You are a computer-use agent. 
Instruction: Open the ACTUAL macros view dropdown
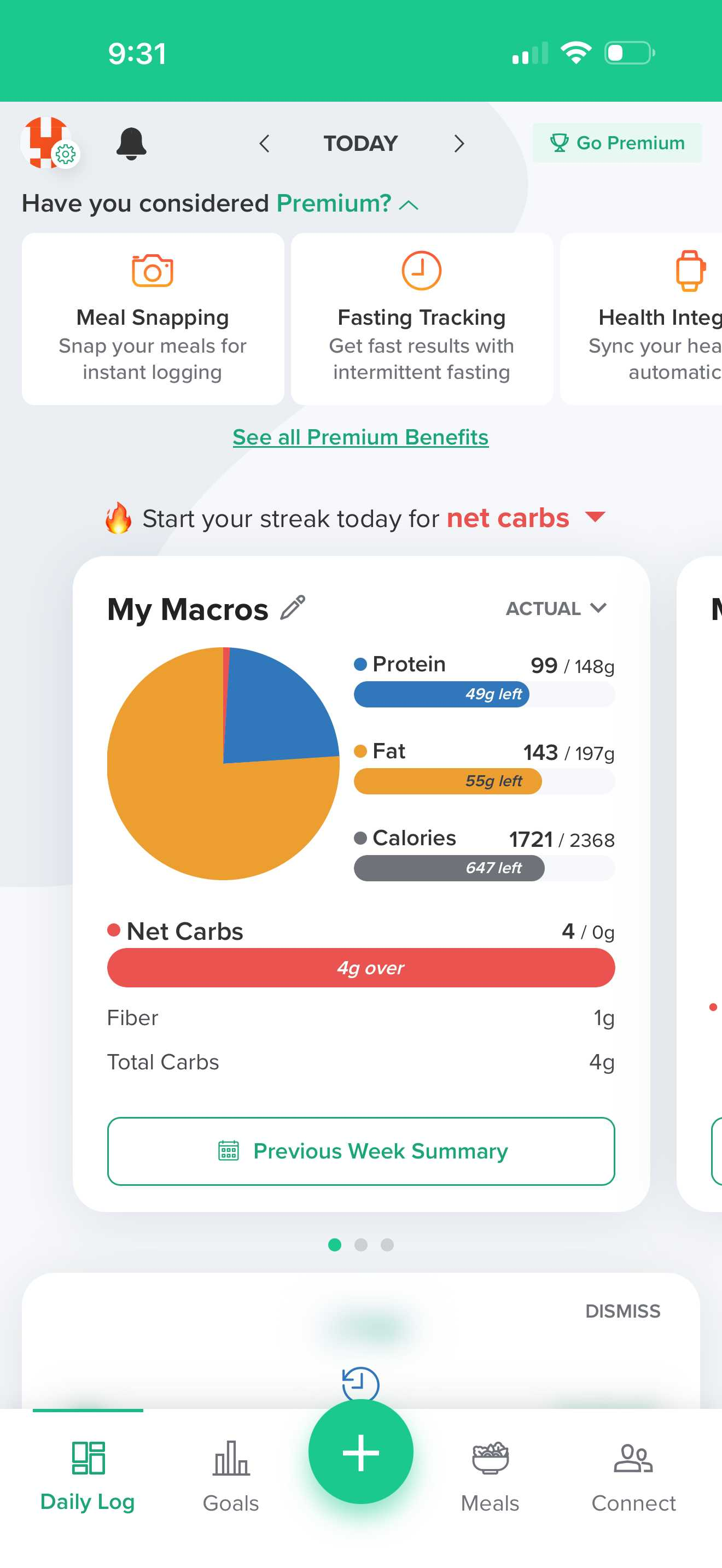(556, 608)
